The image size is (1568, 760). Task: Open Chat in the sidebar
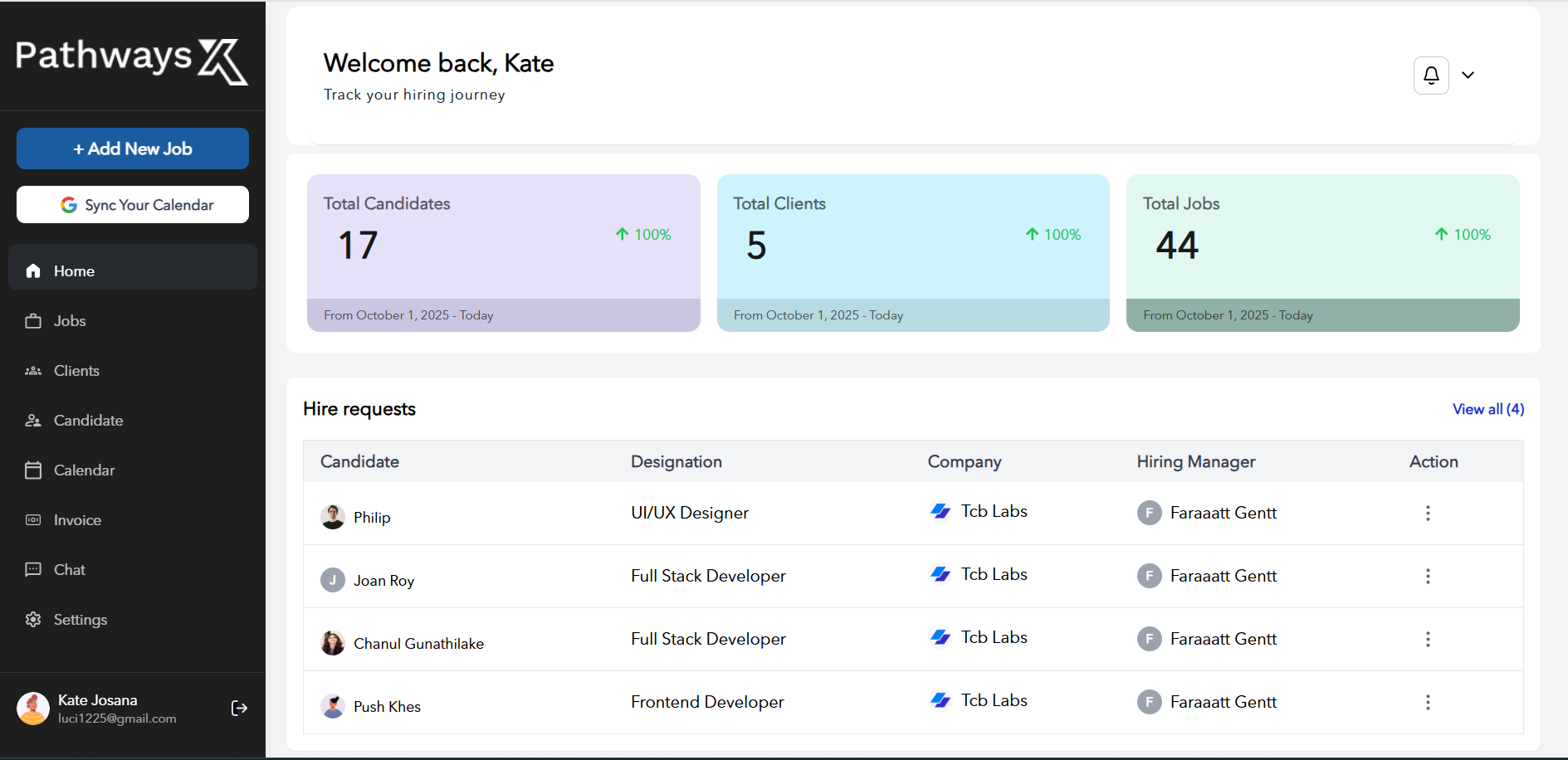[x=133, y=570]
